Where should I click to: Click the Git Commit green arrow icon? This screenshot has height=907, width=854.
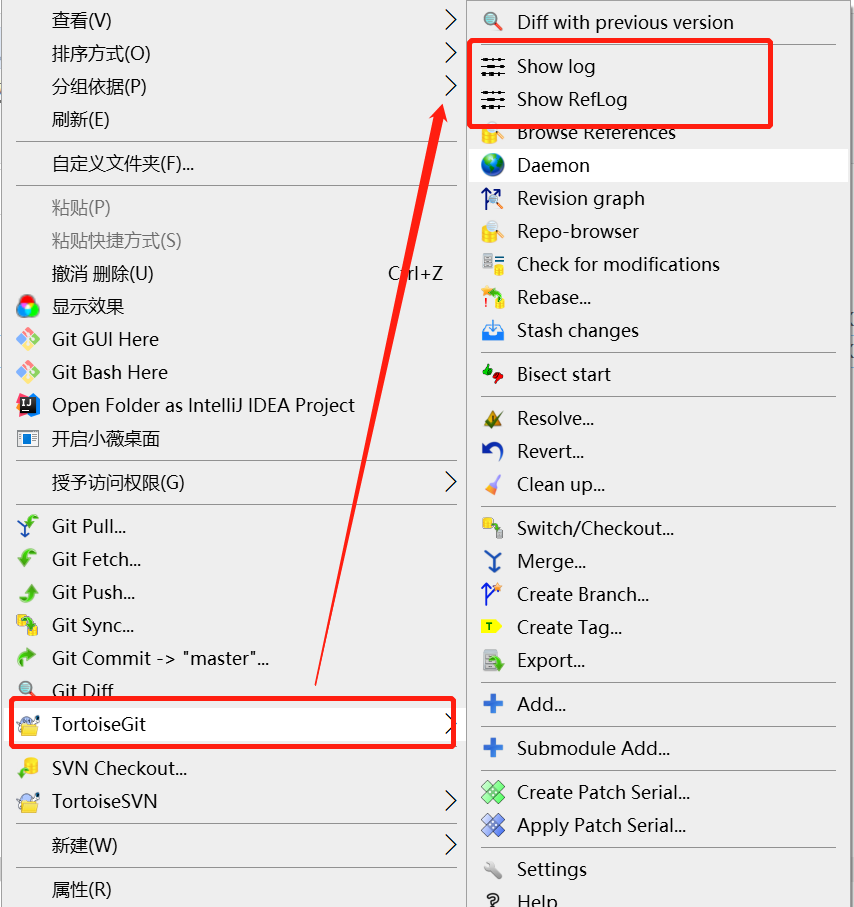click(28, 658)
